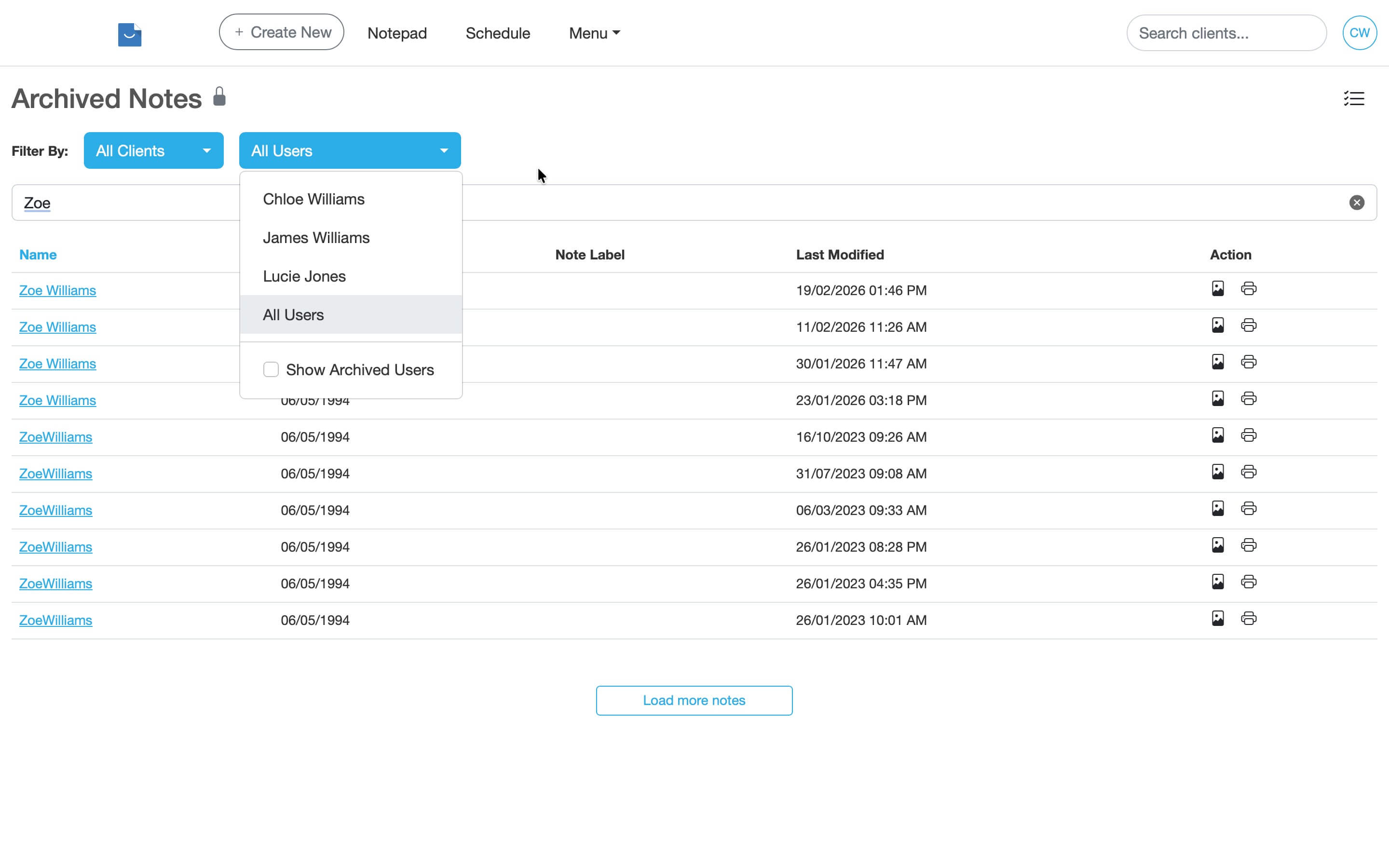Clear the Zoe search using the x icon
Image resolution: width=1389 pixels, height=868 pixels.
click(x=1356, y=202)
